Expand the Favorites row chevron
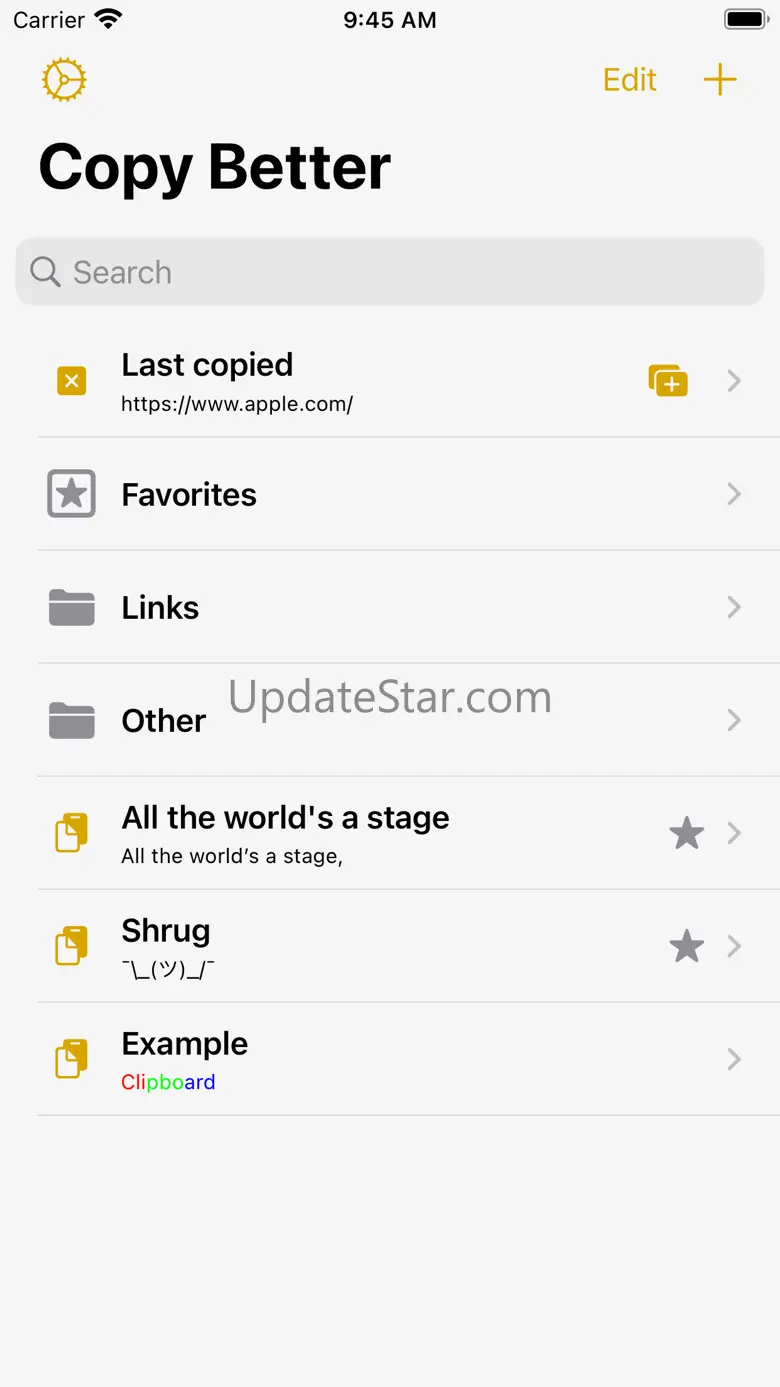The height and width of the screenshot is (1387, 780). (734, 494)
